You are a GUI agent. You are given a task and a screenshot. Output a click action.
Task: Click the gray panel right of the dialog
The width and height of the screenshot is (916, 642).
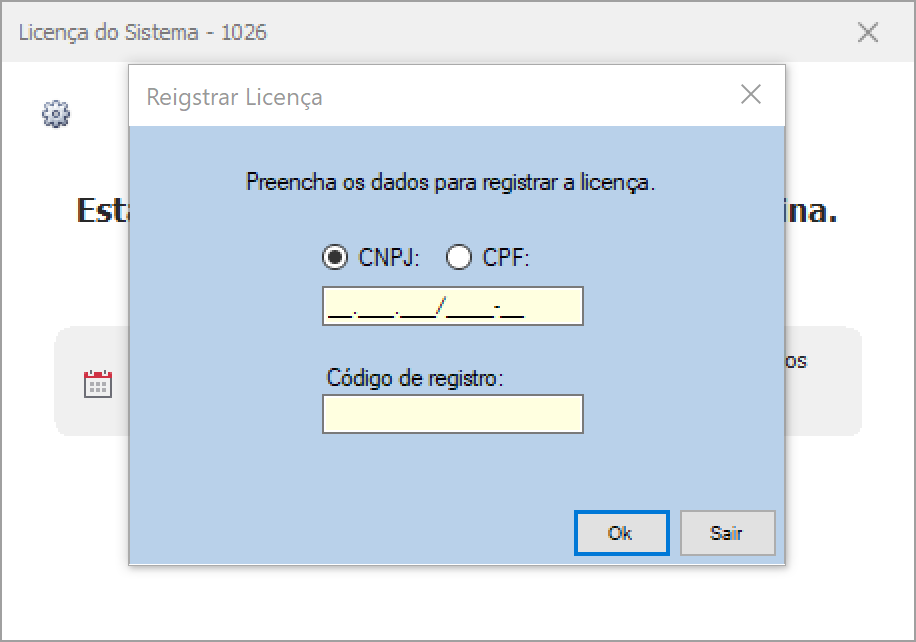[823, 400]
